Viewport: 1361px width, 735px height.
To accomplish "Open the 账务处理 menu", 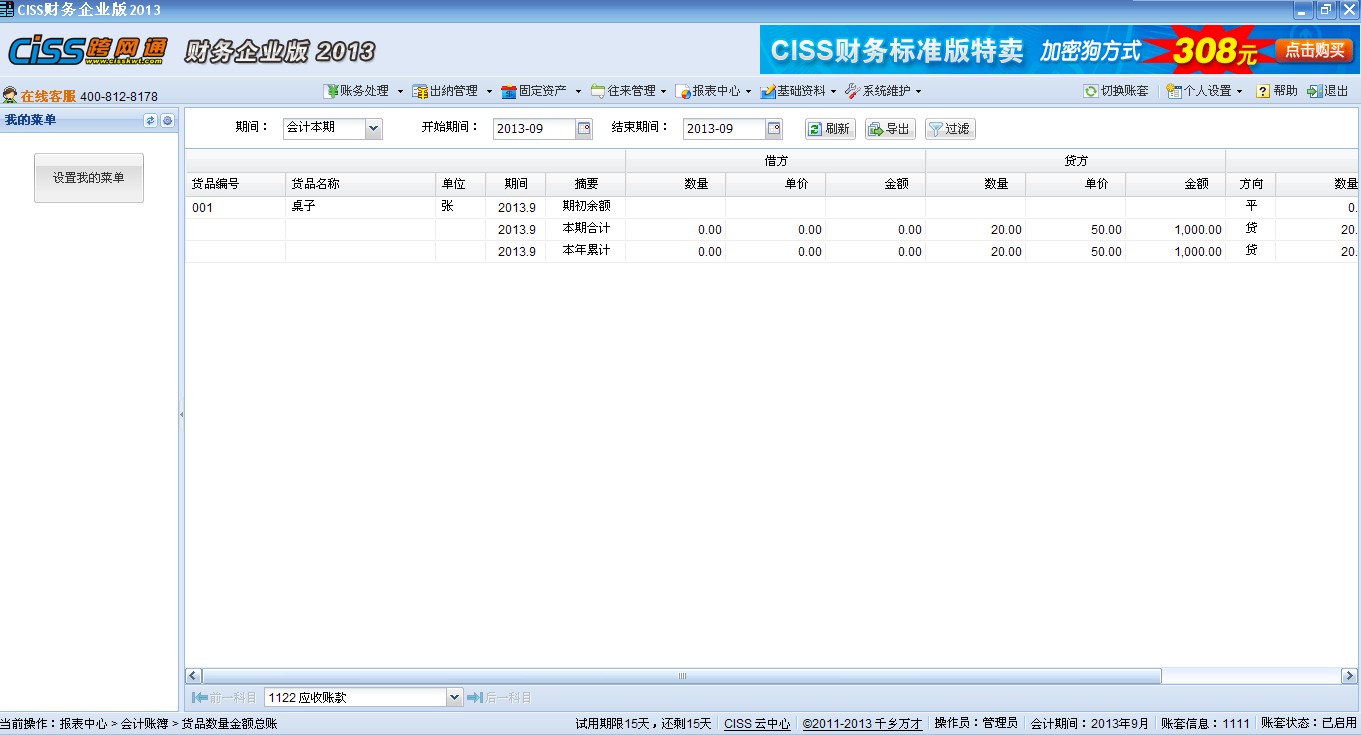I will 362,91.
